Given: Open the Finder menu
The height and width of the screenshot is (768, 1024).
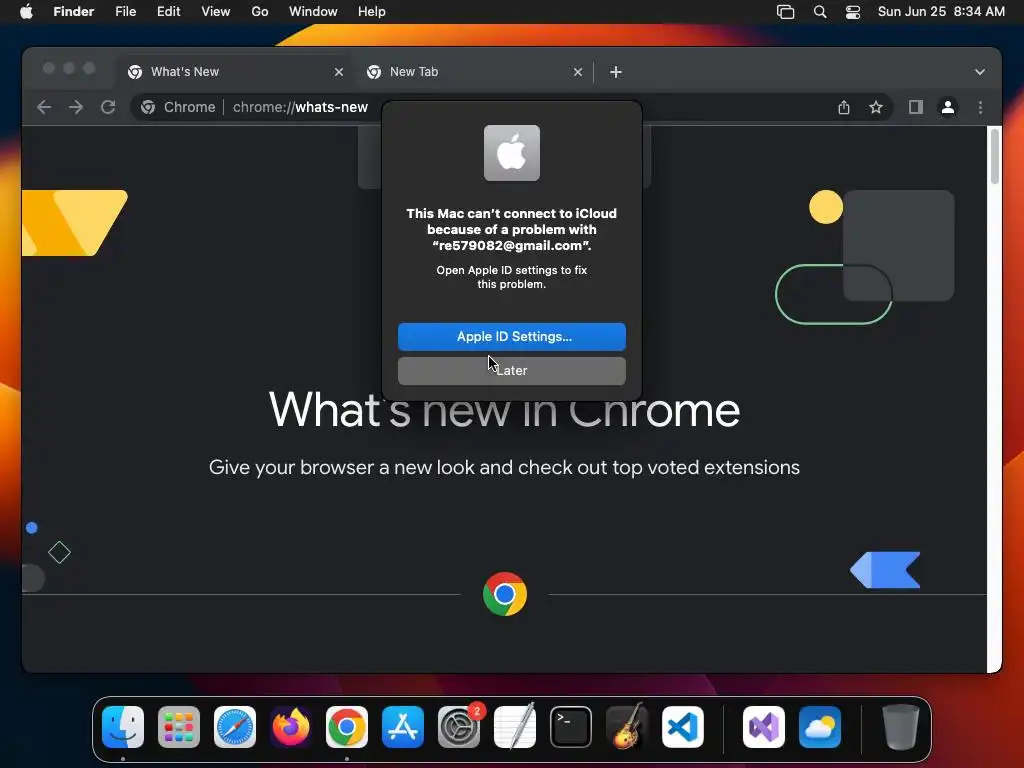Looking at the screenshot, I should click(74, 12).
